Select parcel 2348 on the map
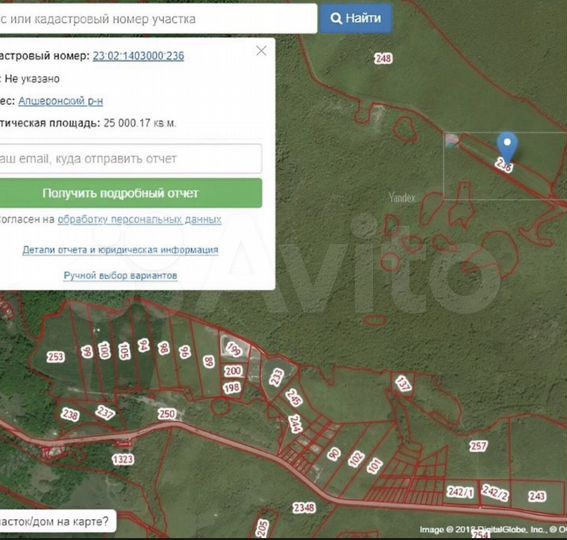The width and height of the screenshot is (567, 540). click(304, 508)
